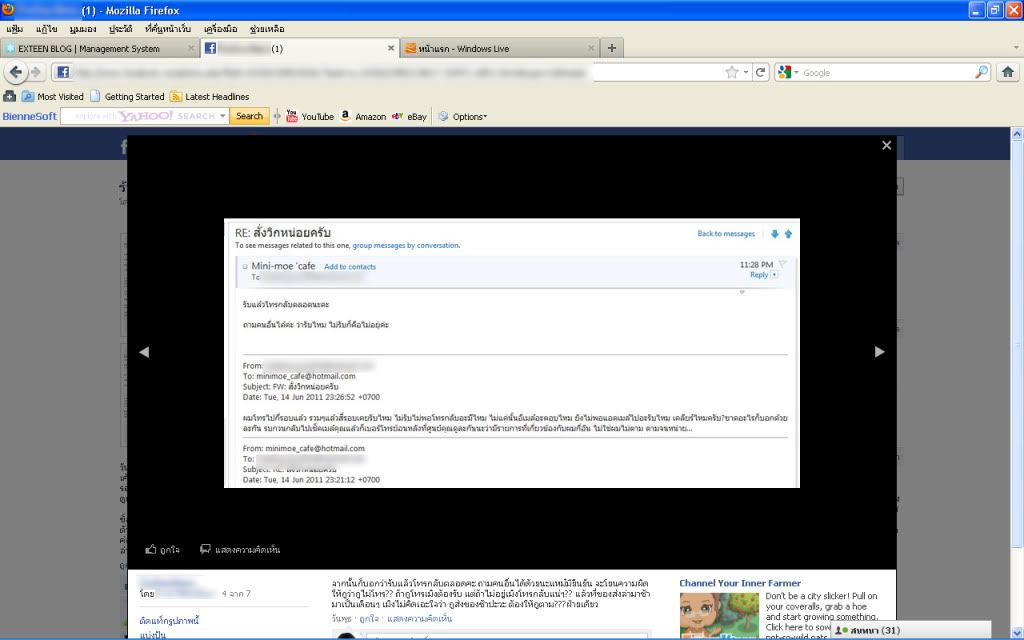Image resolution: width=1024 pixels, height=640 pixels.
Task: Click into the Google search field
Action: (887, 72)
